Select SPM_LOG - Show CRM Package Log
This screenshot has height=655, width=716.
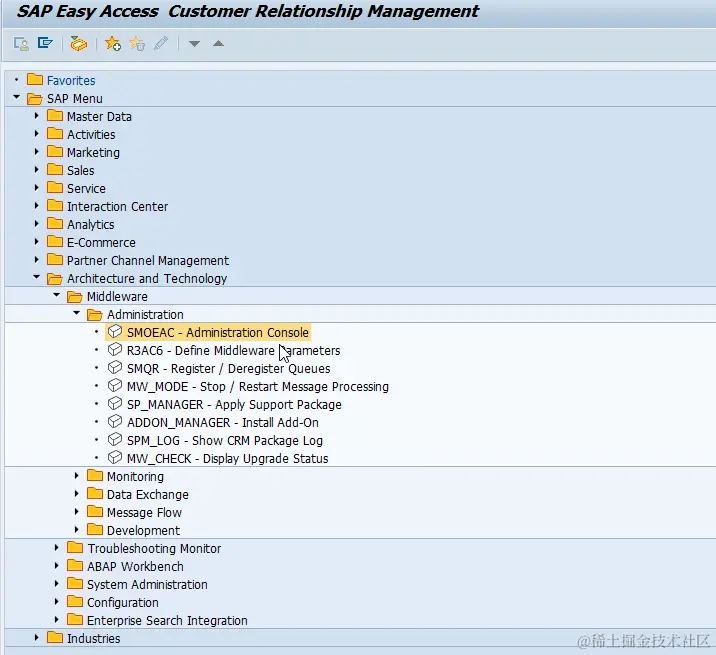tap(225, 440)
